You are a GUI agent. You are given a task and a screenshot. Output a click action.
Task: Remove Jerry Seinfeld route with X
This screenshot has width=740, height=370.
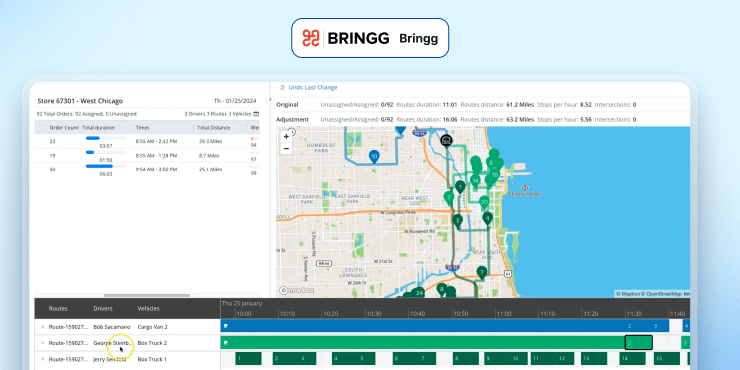tap(42, 359)
